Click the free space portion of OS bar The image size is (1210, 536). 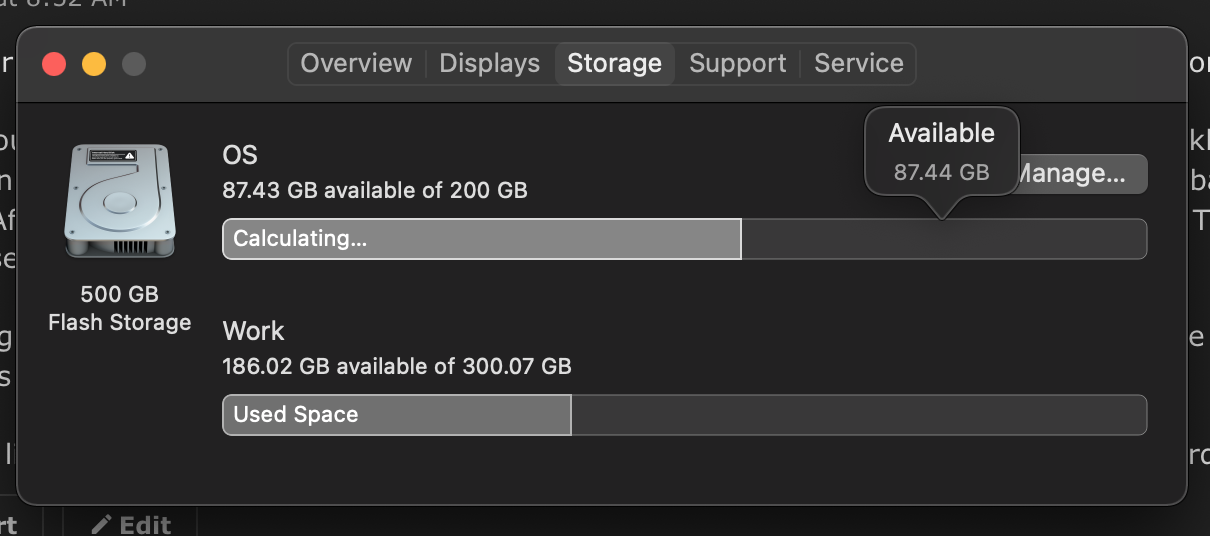coord(944,239)
